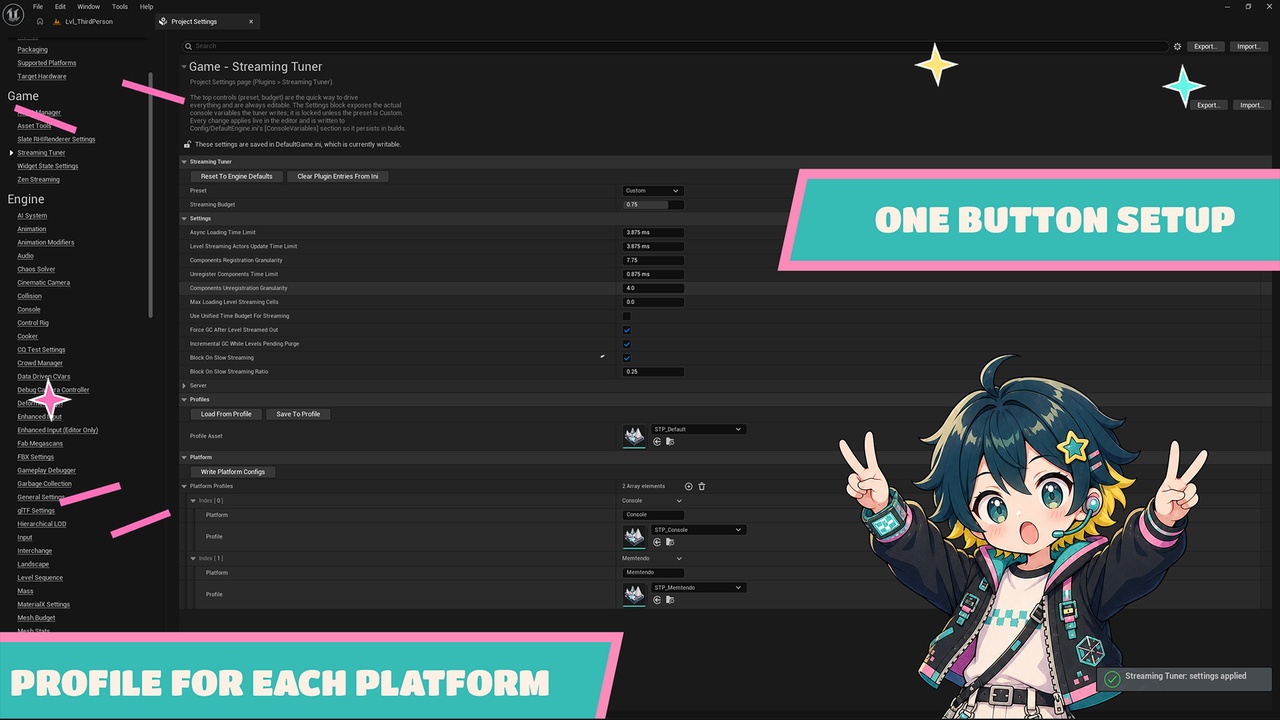Viewport: 1280px width, 720px height.
Task: Open the Tools menu
Action: (120, 6)
